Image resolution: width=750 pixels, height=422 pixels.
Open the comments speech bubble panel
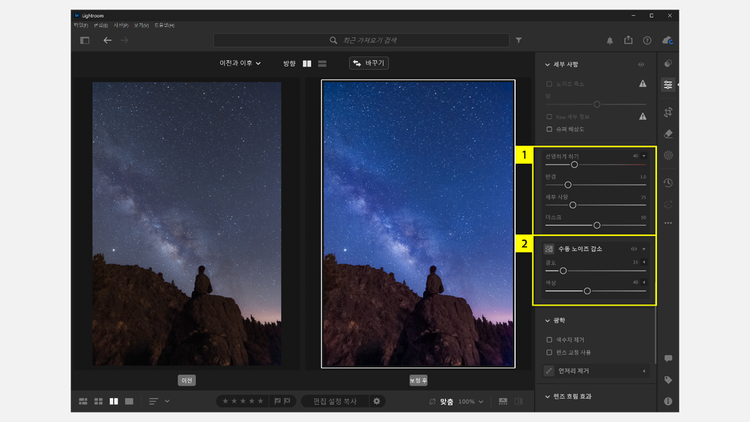point(668,358)
